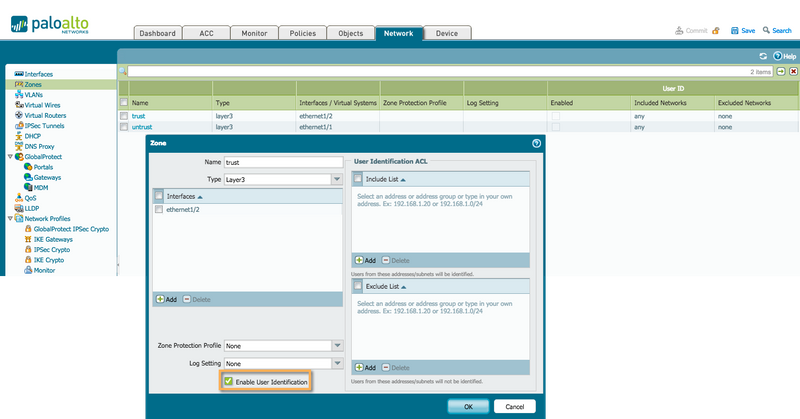800x419 pixels.
Task: Click the zone Name input field
Action: click(x=283, y=162)
